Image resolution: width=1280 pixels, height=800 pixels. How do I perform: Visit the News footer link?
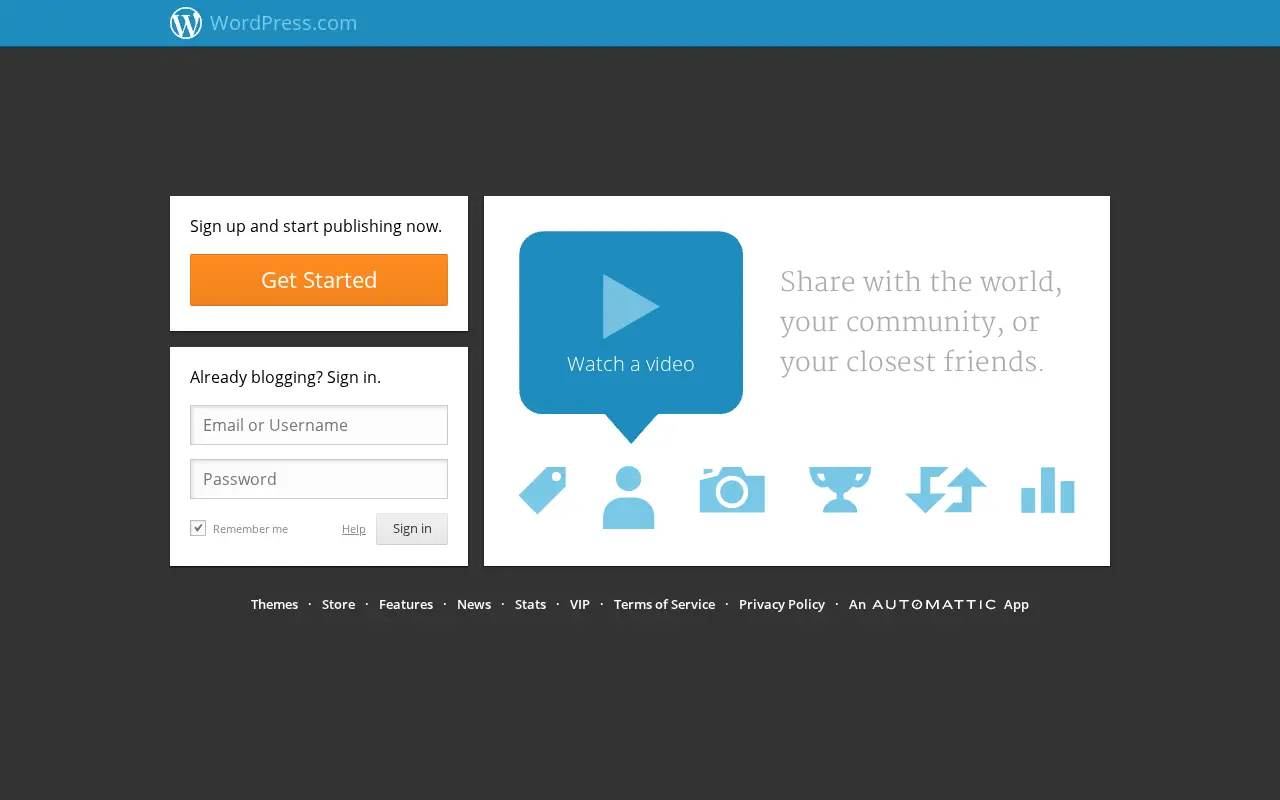pos(474,604)
